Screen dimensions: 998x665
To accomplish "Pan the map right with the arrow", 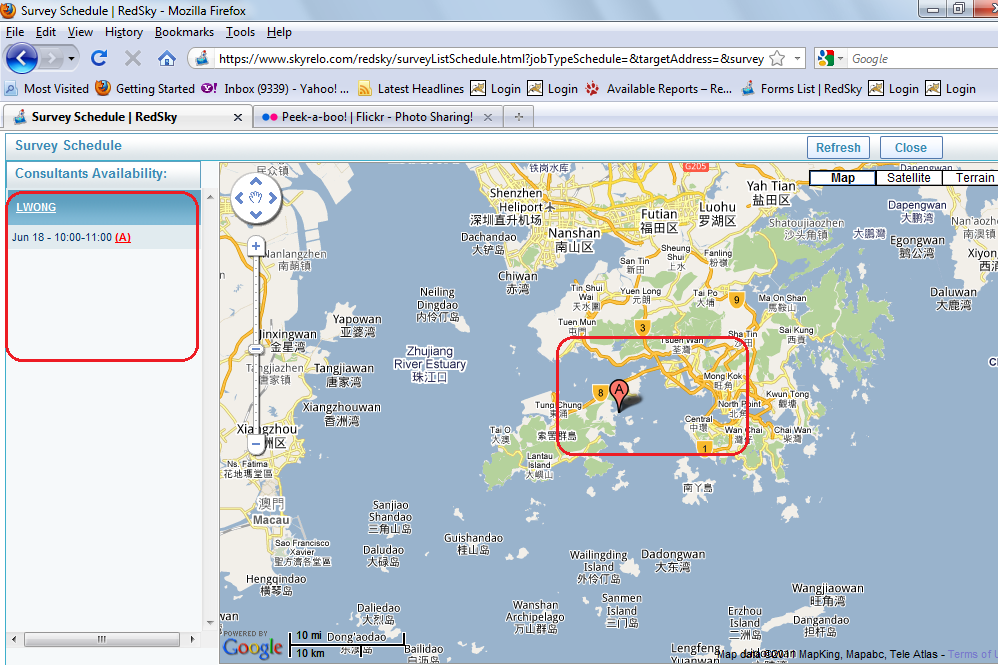I will pyautogui.click(x=273, y=198).
